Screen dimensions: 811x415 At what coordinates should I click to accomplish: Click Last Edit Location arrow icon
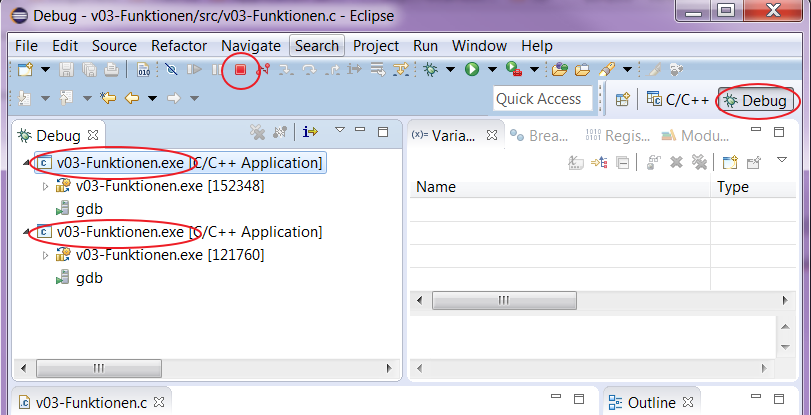(108, 98)
